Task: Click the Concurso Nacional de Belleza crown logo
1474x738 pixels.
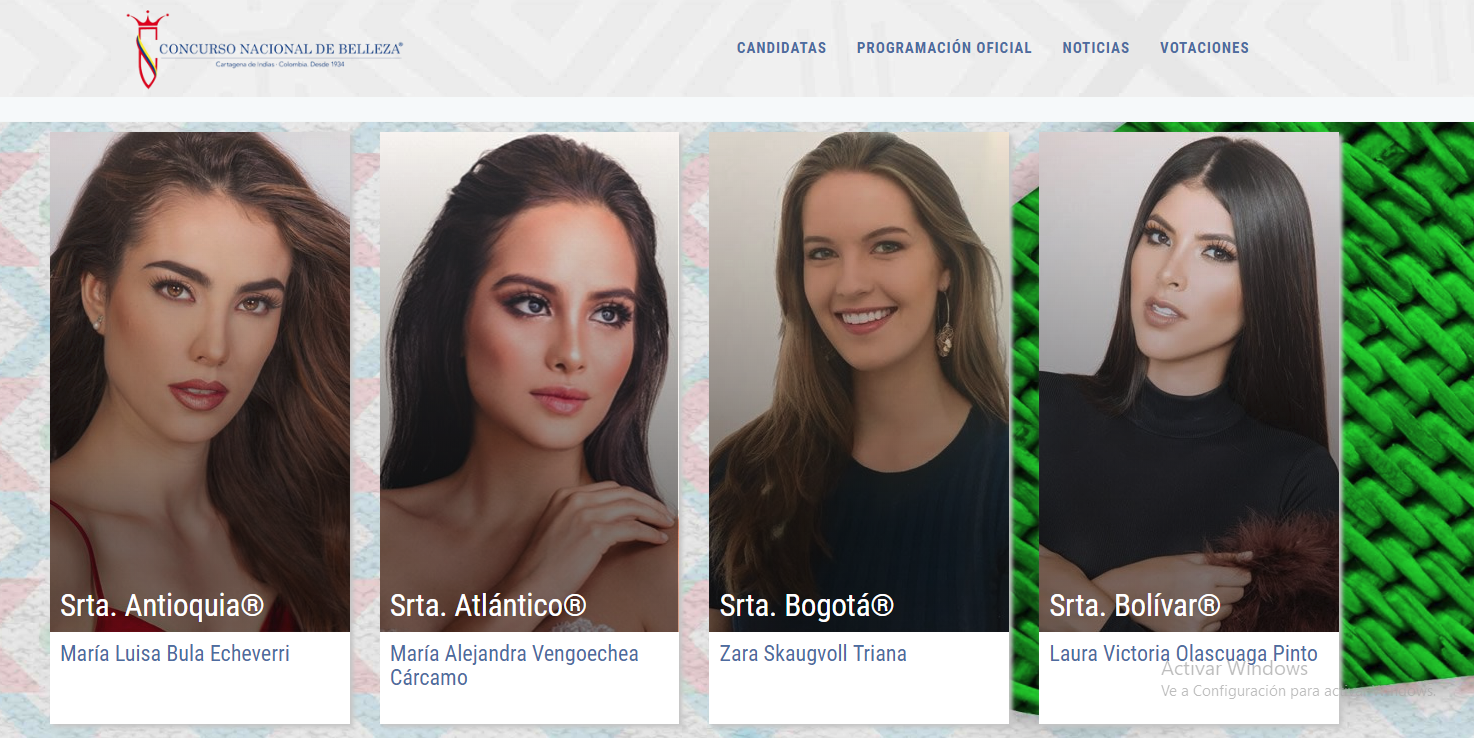Action: tap(147, 49)
